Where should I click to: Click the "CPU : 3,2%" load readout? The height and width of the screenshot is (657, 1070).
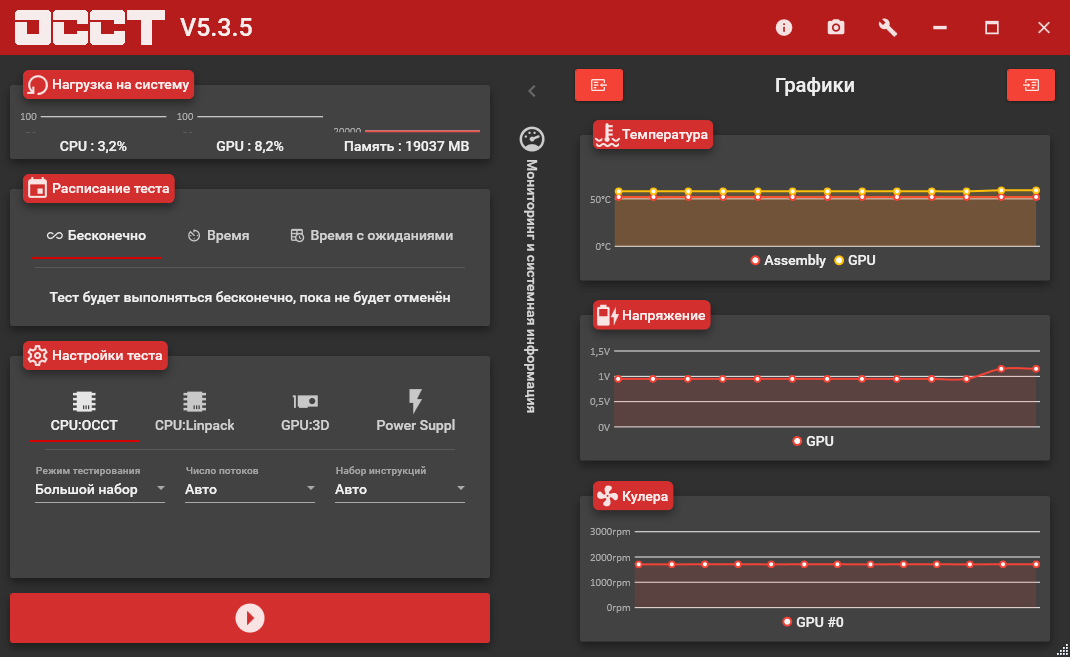pyautogui.click(x=93, y=146)
